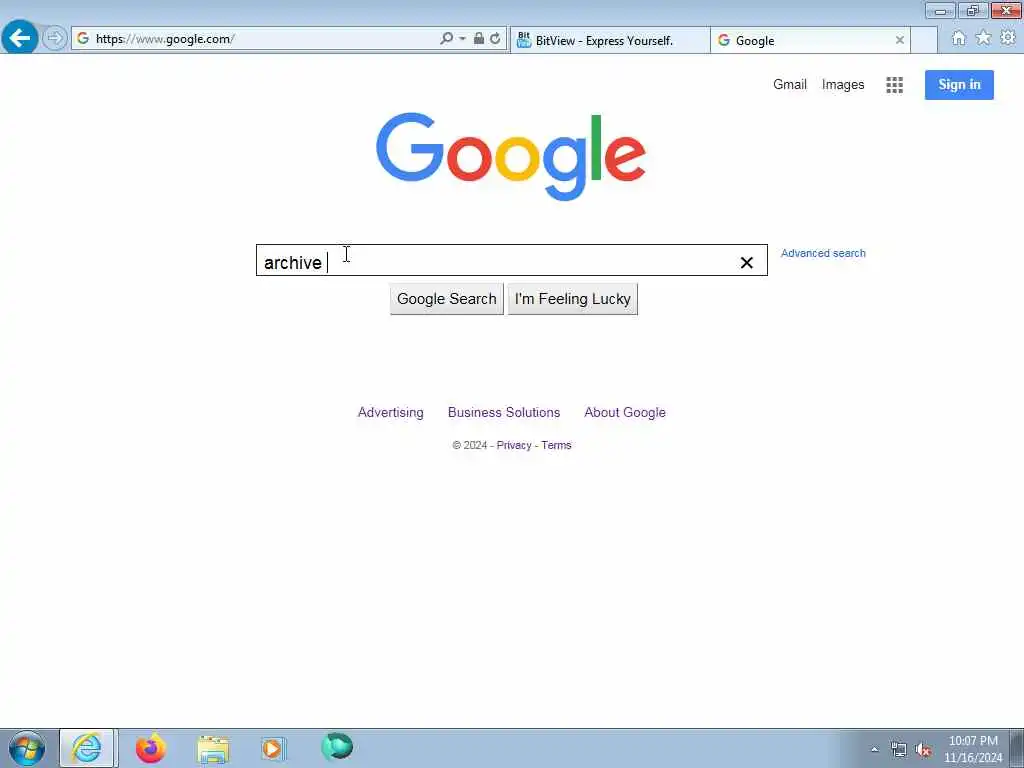Open Windows Media Player taskbar icon
Image resolution: width=1024 pixels, height=768 pixels.
pyautogui.click(x=273, y=748)
